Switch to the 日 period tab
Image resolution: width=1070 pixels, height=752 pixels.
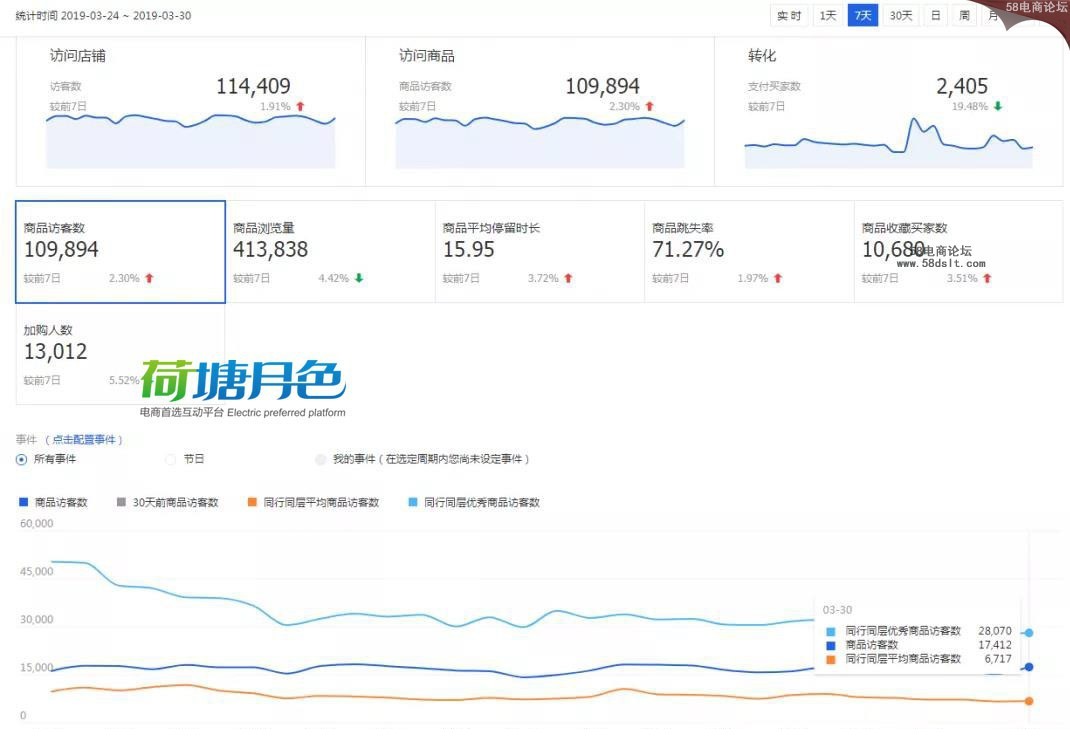point(936,15)
